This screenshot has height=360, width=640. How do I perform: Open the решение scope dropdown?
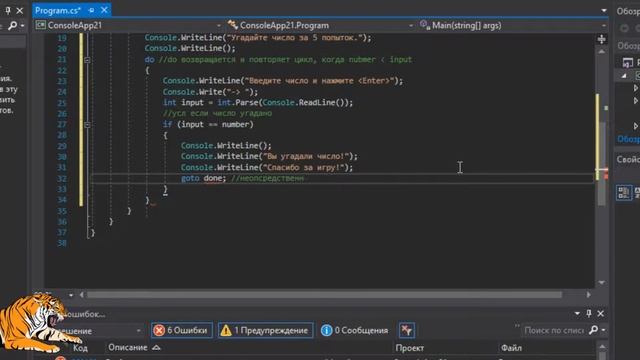tap(139, 331)
